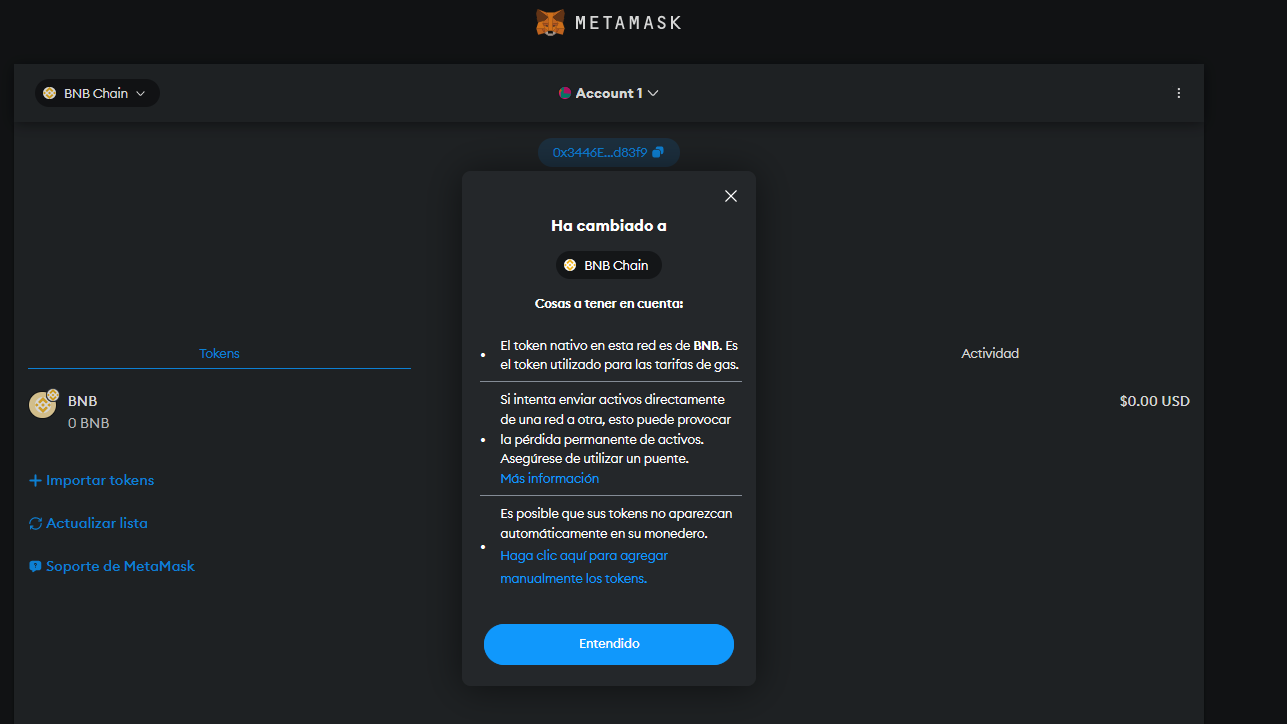Close the Ha cambiado a dialog

point(731,196)
